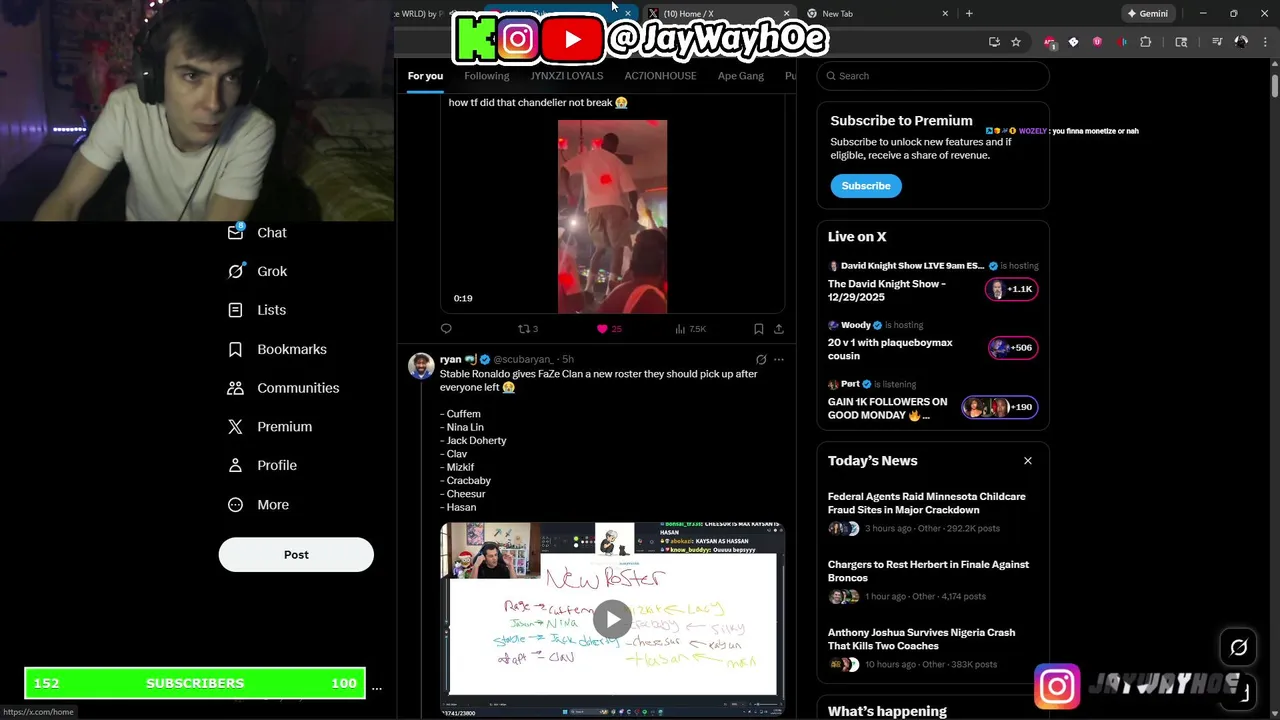
Task: Switch to the New Tab browser tab
Action: pos(875,14)
